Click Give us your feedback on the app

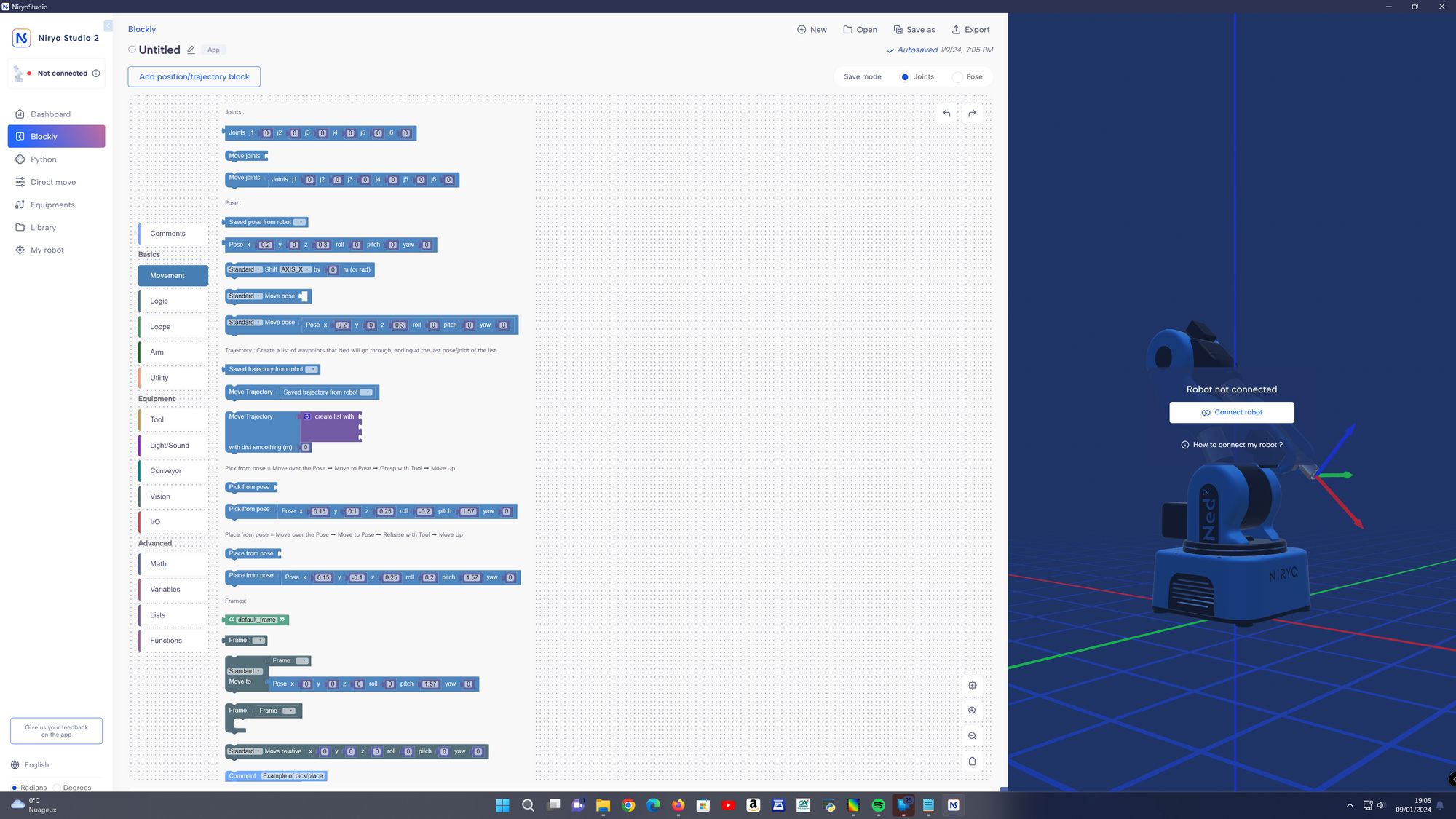(56, 731)
